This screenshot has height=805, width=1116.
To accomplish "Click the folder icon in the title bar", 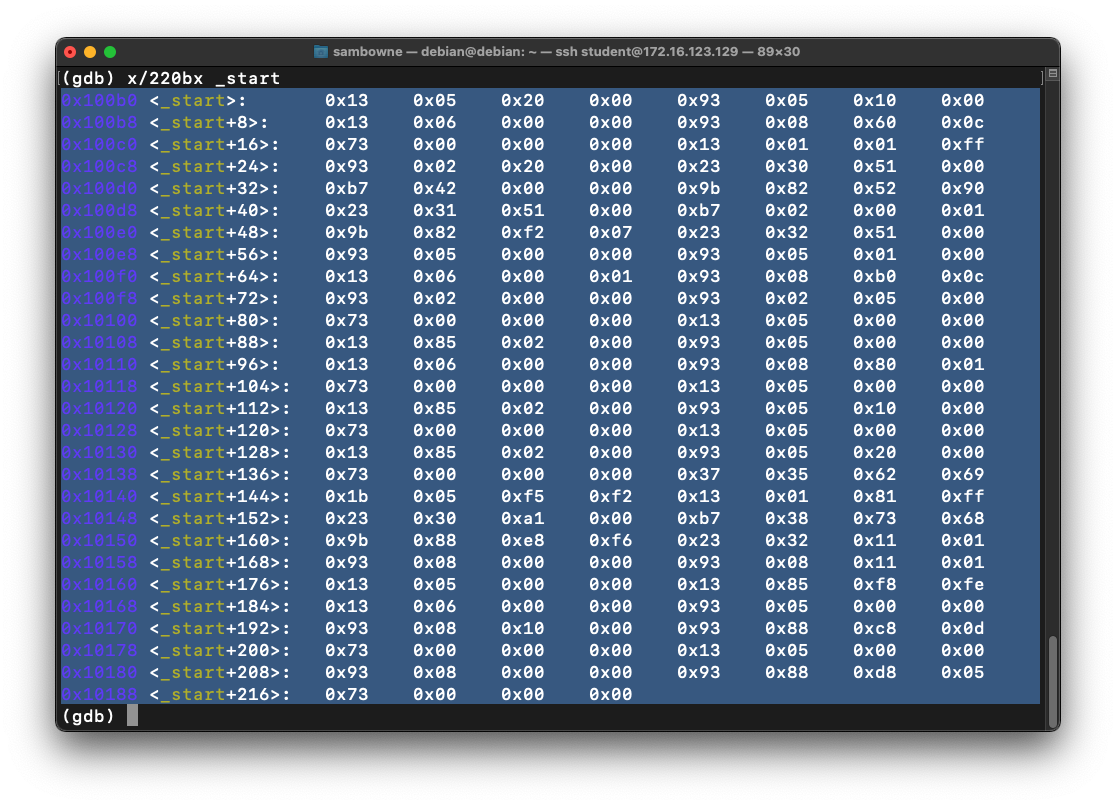I will coord(321,52).
